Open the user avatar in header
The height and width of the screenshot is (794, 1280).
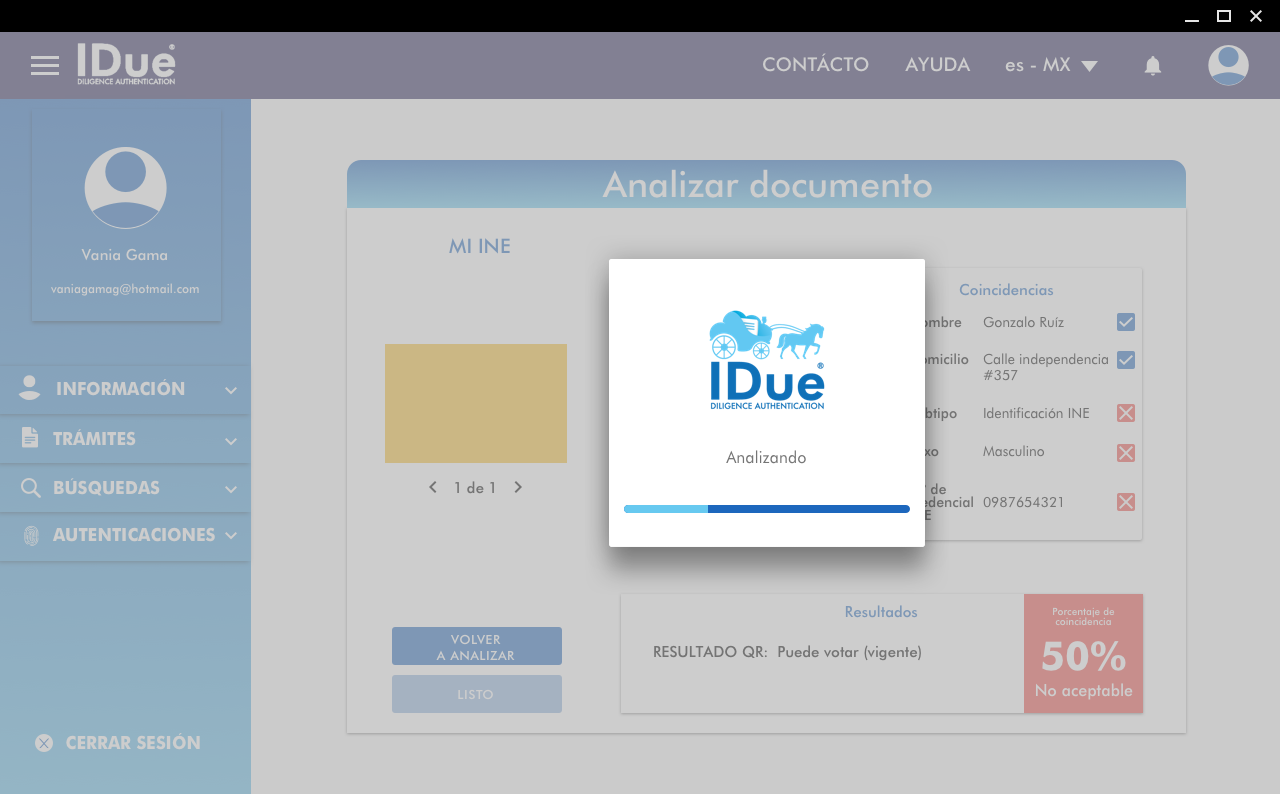click(x=1228, y=65)
